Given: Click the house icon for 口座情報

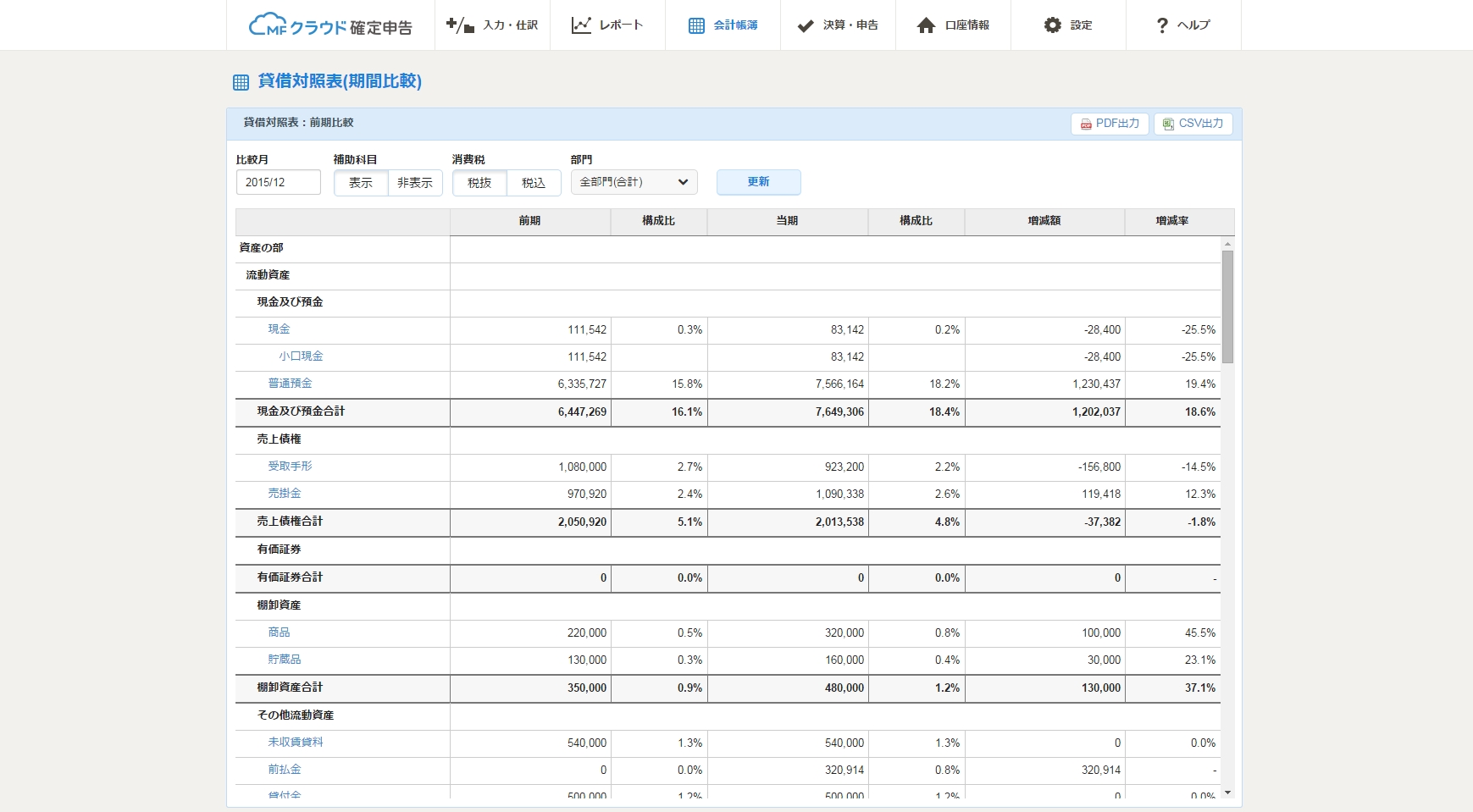Looking at the screenshot, I should click(926, 25).
